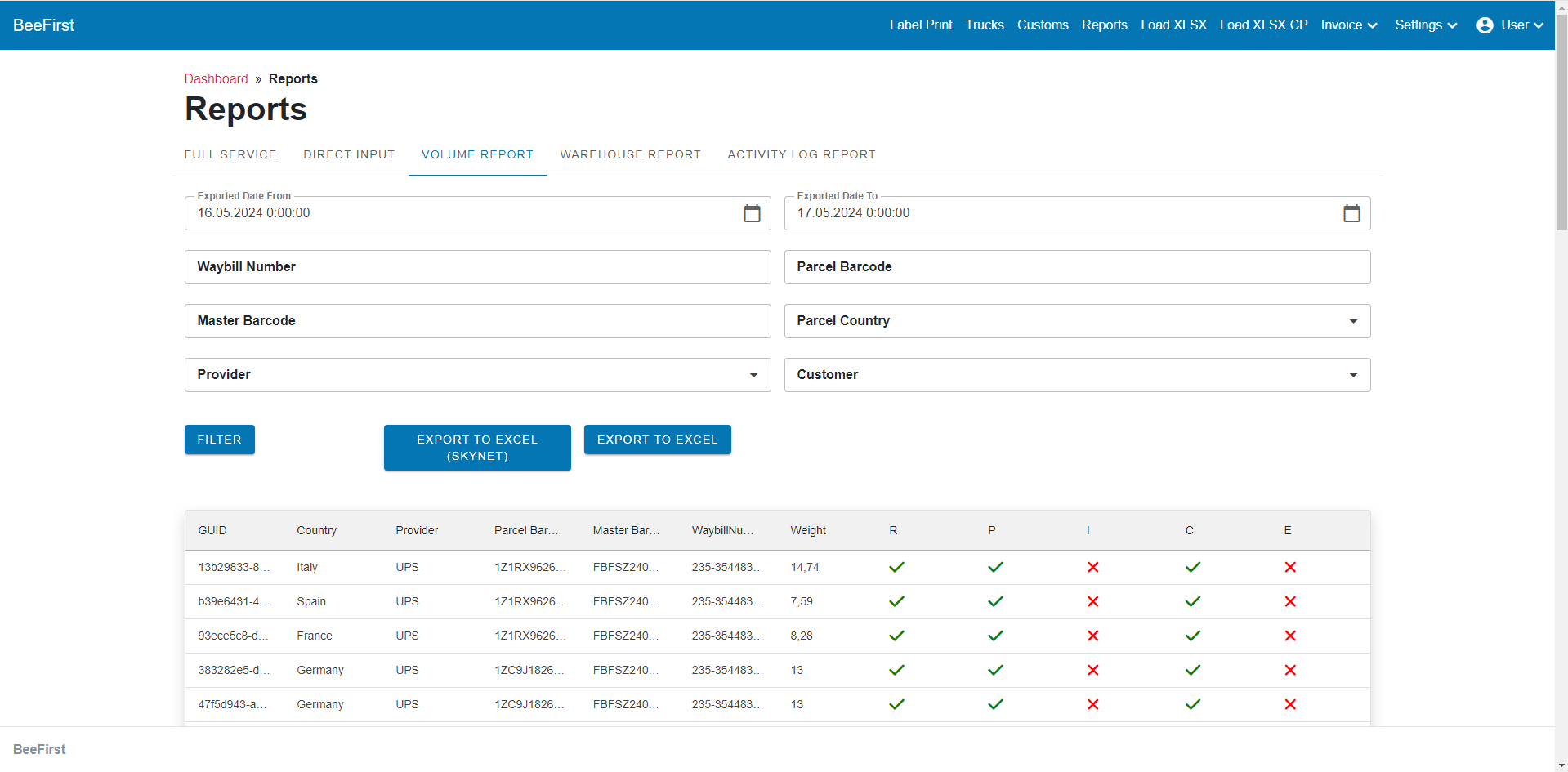Switch to Full Service tab
This screenshot has width=1568, height=772.
[230, 154]
